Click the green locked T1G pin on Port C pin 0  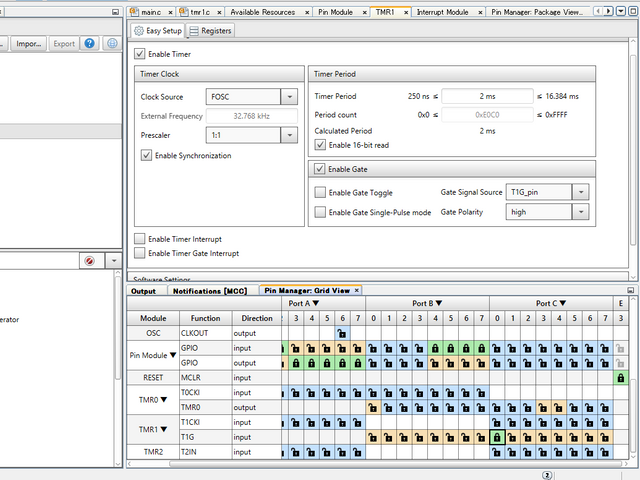[496, 437]
